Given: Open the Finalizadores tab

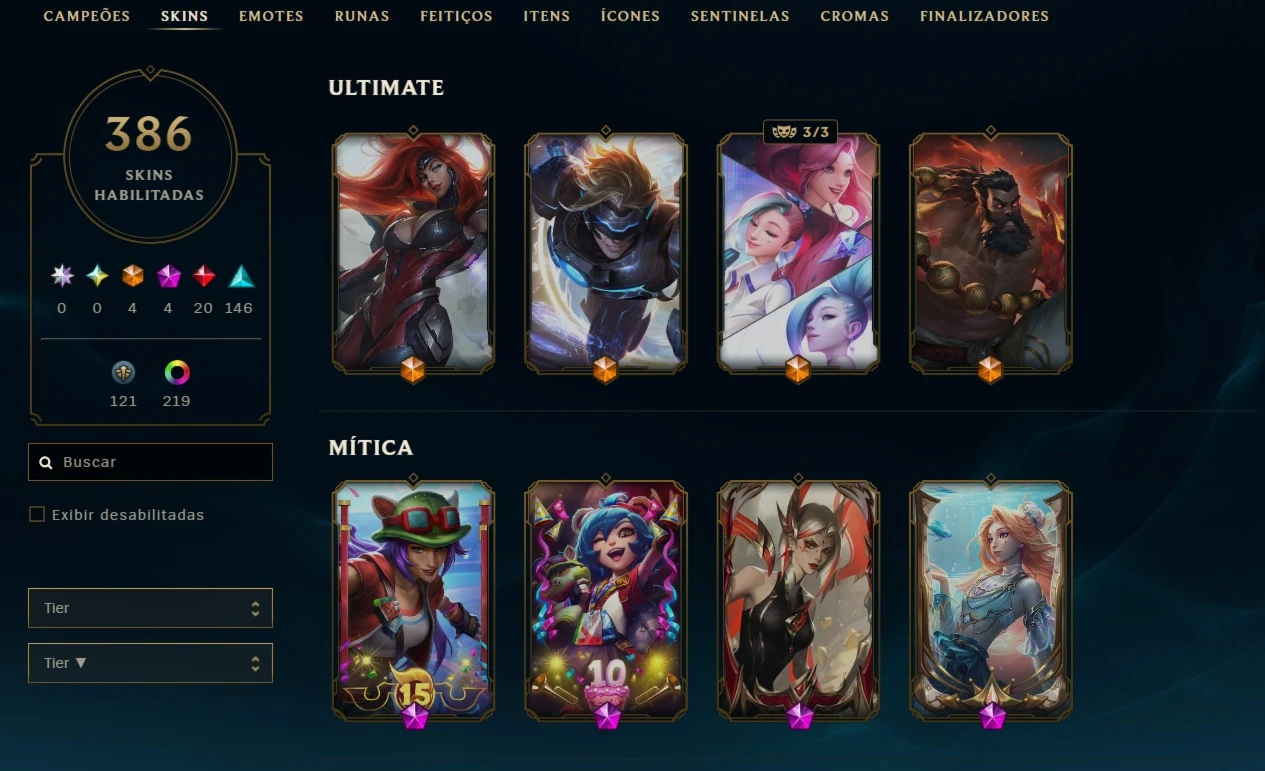Looking at the screenshot, I should coord(984,16).
